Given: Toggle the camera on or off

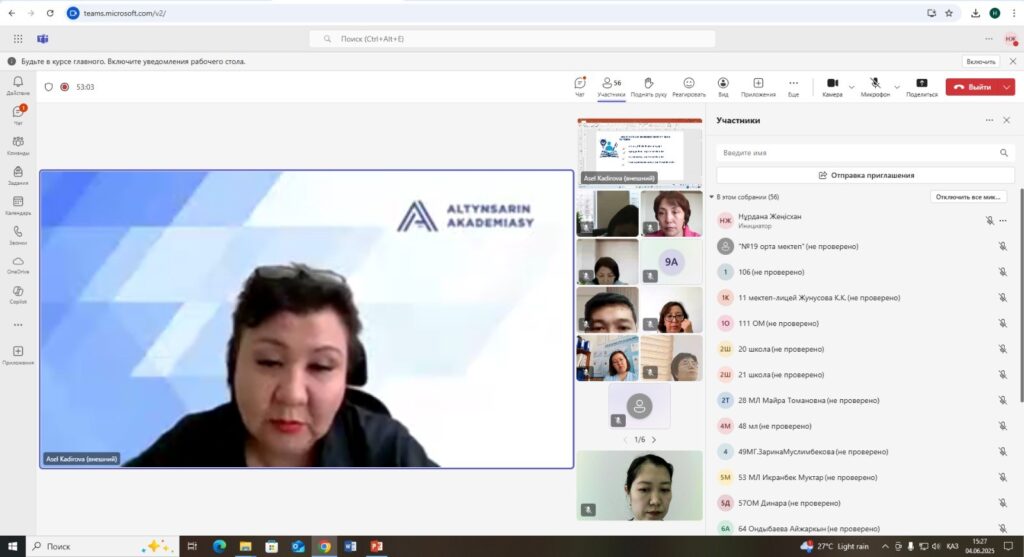Looking at the screenshot, I should pos(832,87).
